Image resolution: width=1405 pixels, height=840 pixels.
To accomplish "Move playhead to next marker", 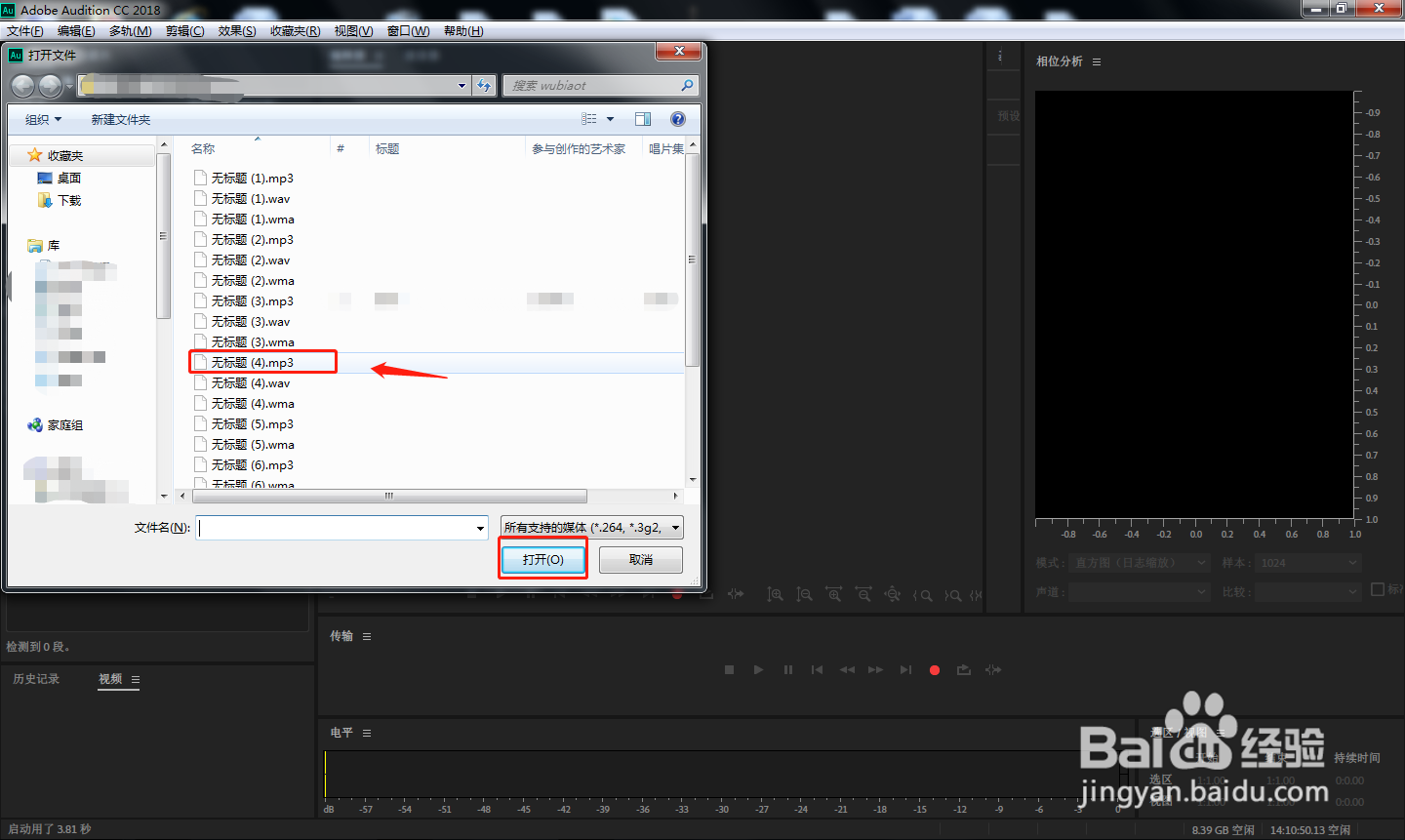I will point(905,669).
